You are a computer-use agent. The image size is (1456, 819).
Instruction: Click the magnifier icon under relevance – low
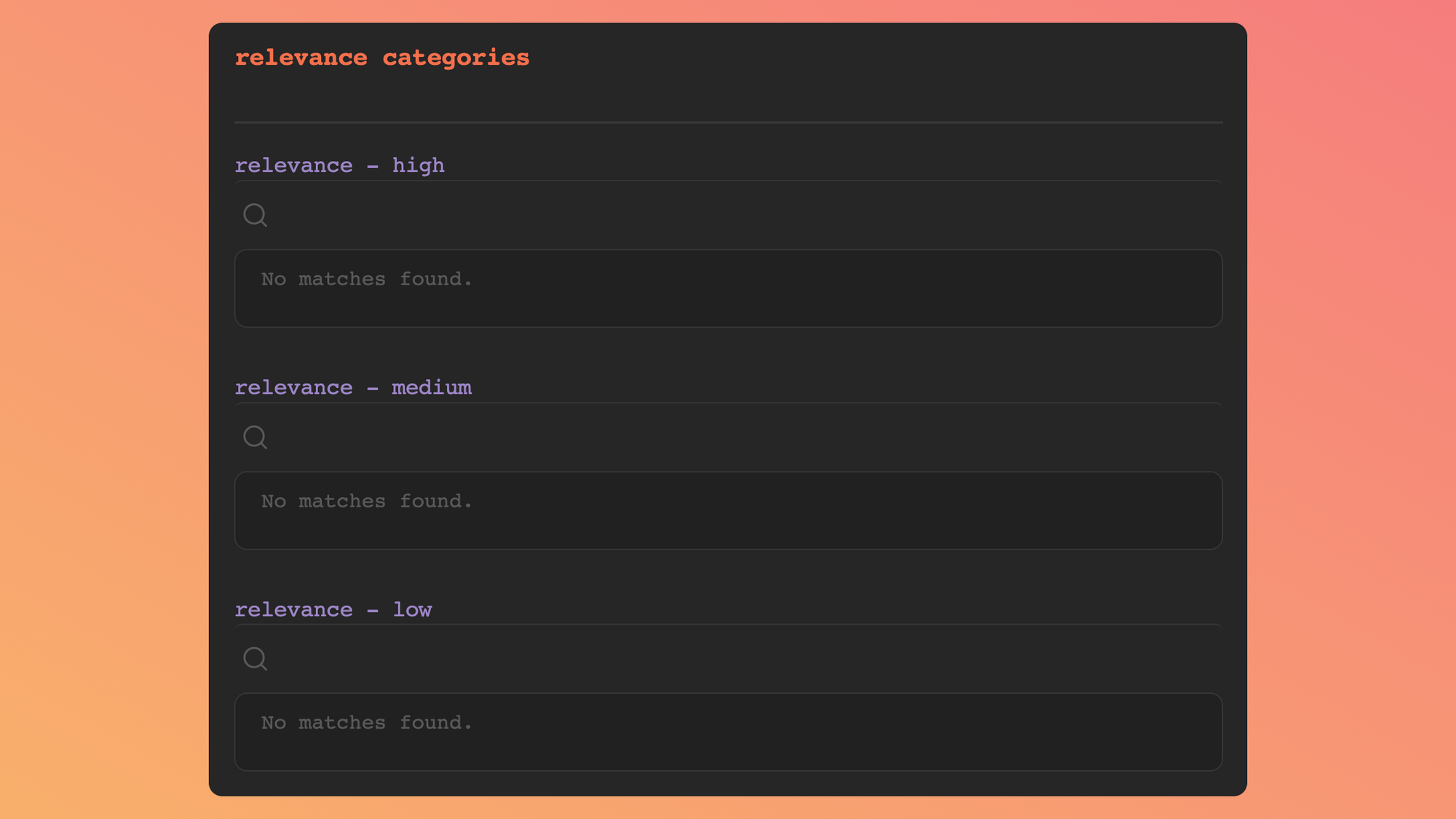click(255, 659)
